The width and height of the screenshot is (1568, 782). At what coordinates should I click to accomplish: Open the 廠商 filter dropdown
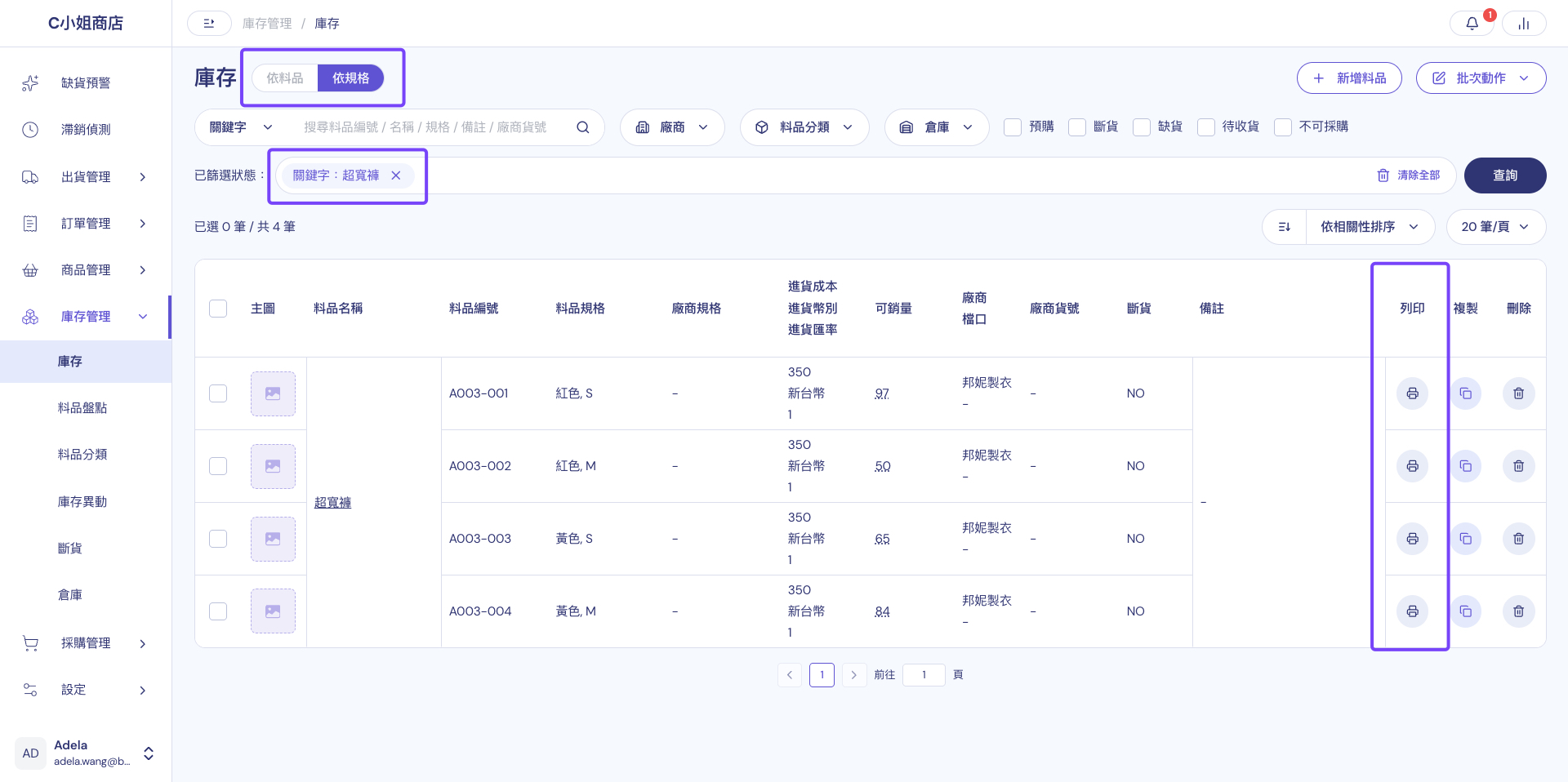(x=672, y=127)
